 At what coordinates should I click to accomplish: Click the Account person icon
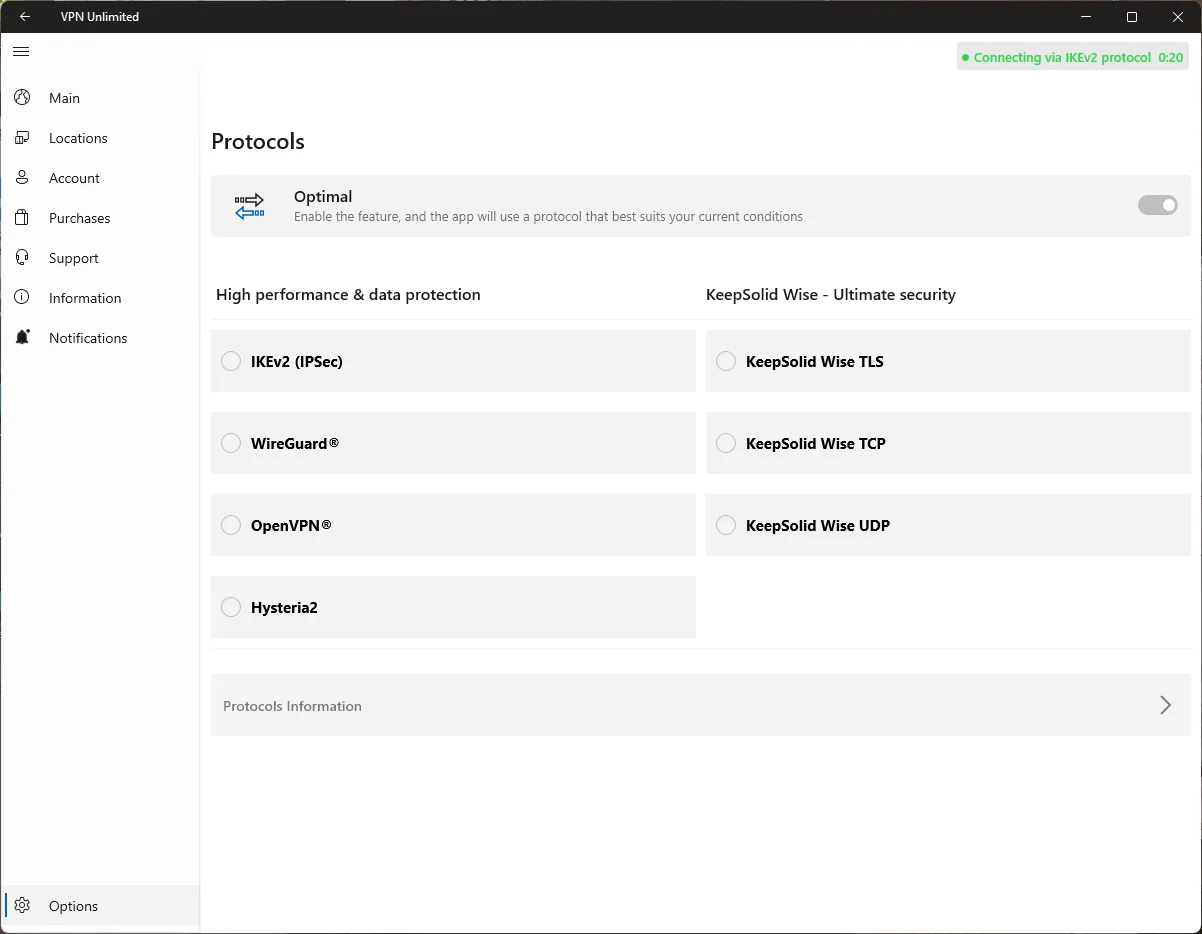point(22,177)
